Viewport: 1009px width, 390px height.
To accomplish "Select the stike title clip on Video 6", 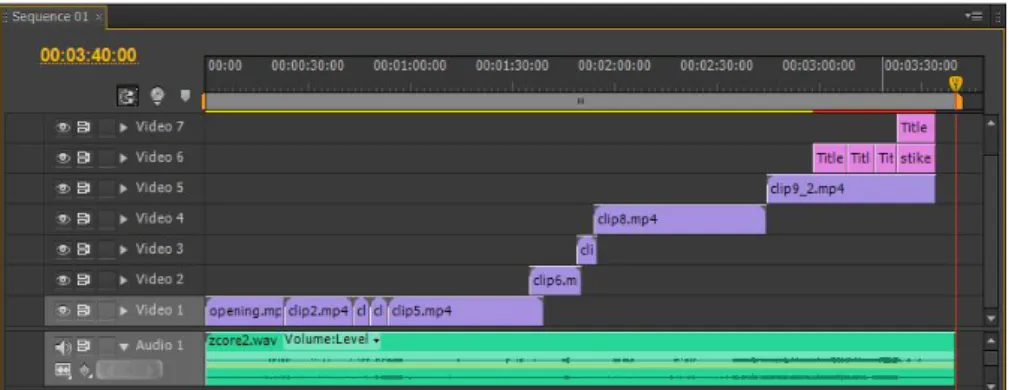I will (x=916, y=158).
